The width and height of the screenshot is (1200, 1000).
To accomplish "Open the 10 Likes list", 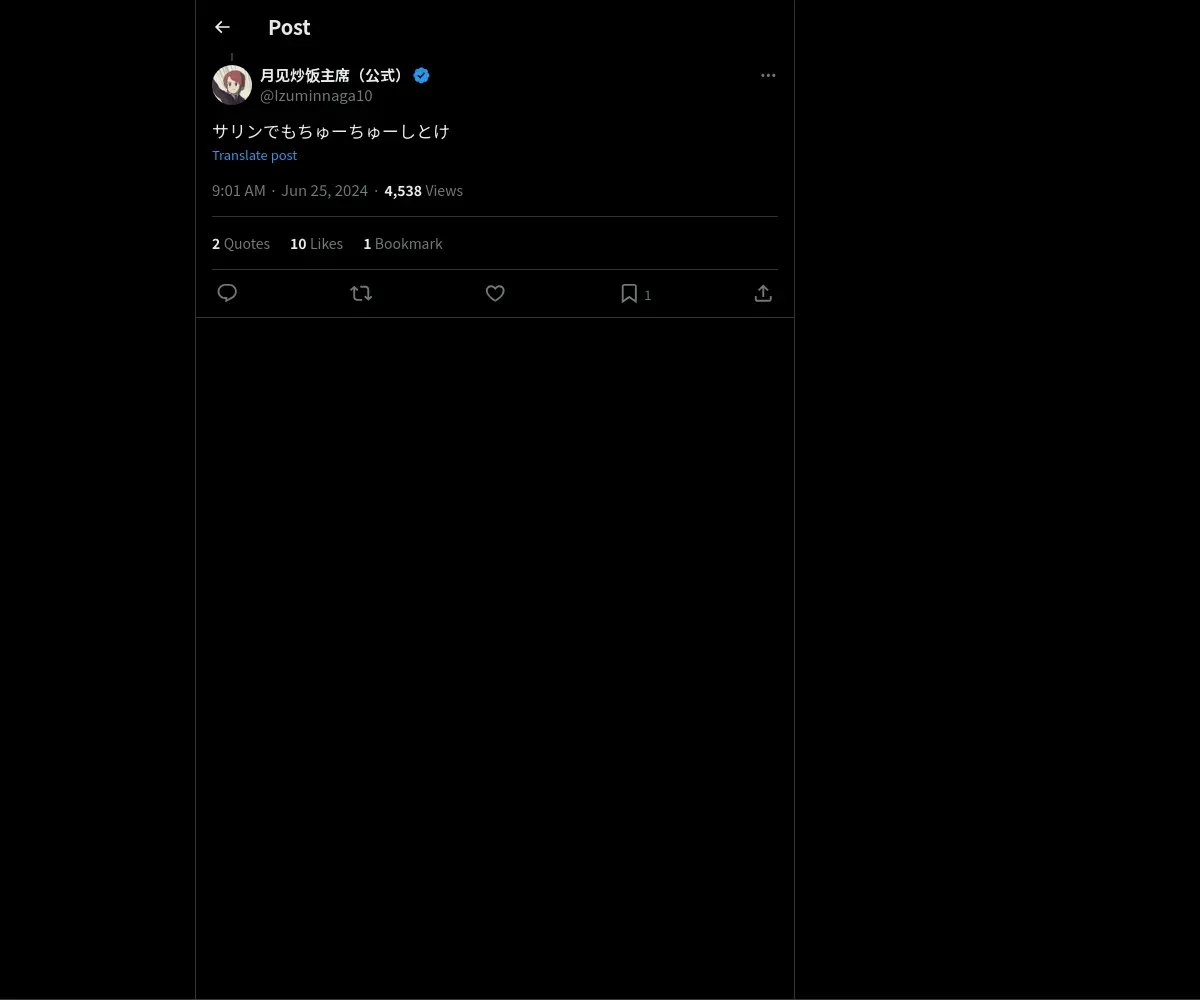I will coord(316,243).
